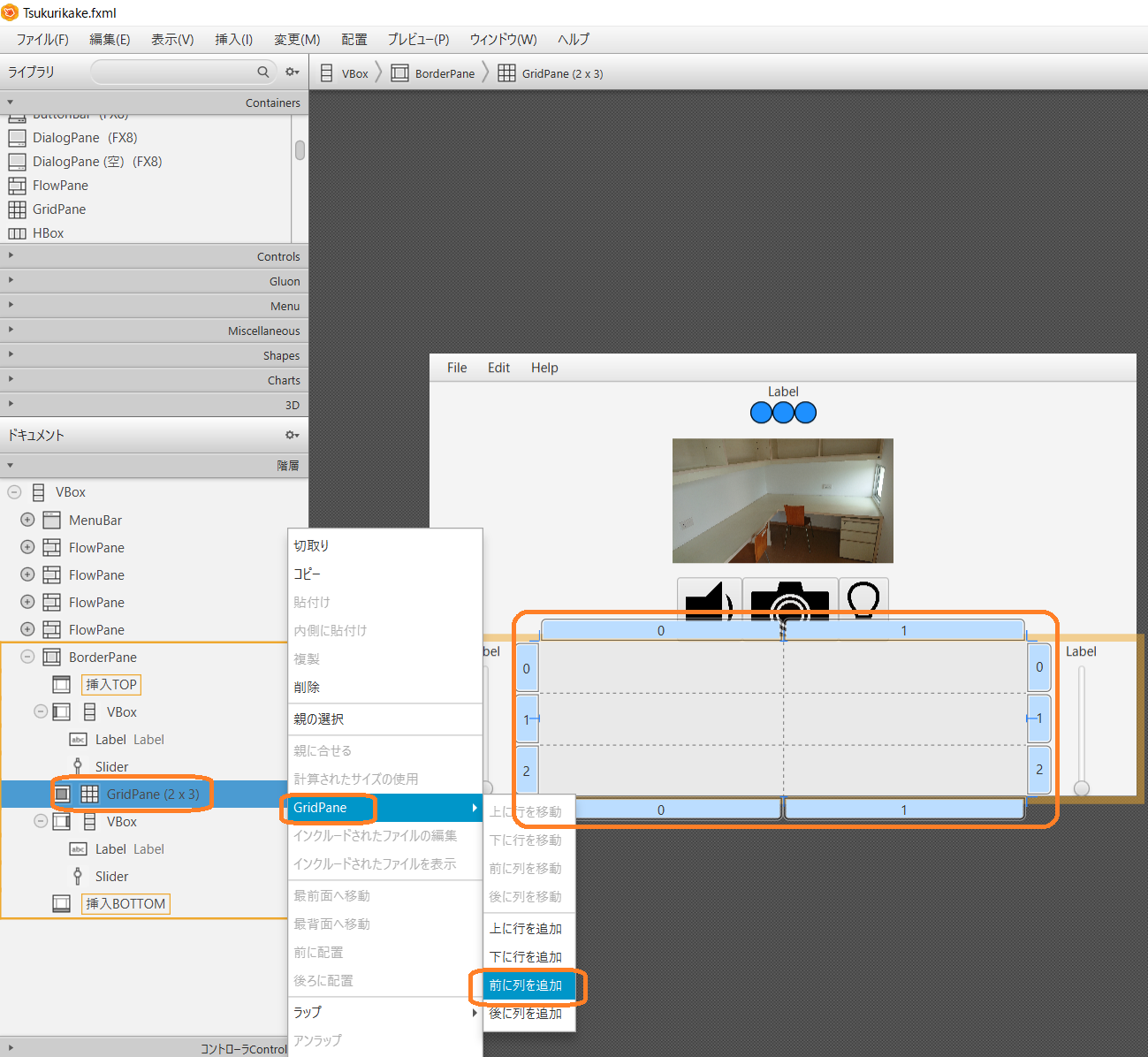The image size is (1148, 1057).
Task: Open the ファイル(F) menu
Action: 42,40
